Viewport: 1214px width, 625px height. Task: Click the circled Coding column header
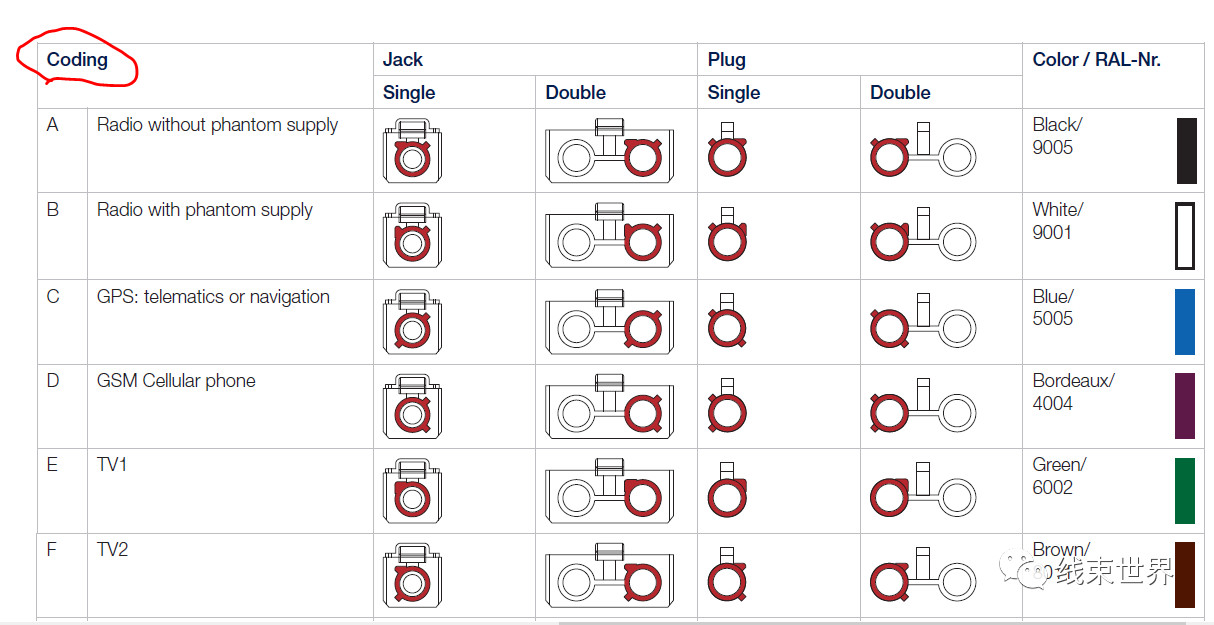(x=77, y=60)
